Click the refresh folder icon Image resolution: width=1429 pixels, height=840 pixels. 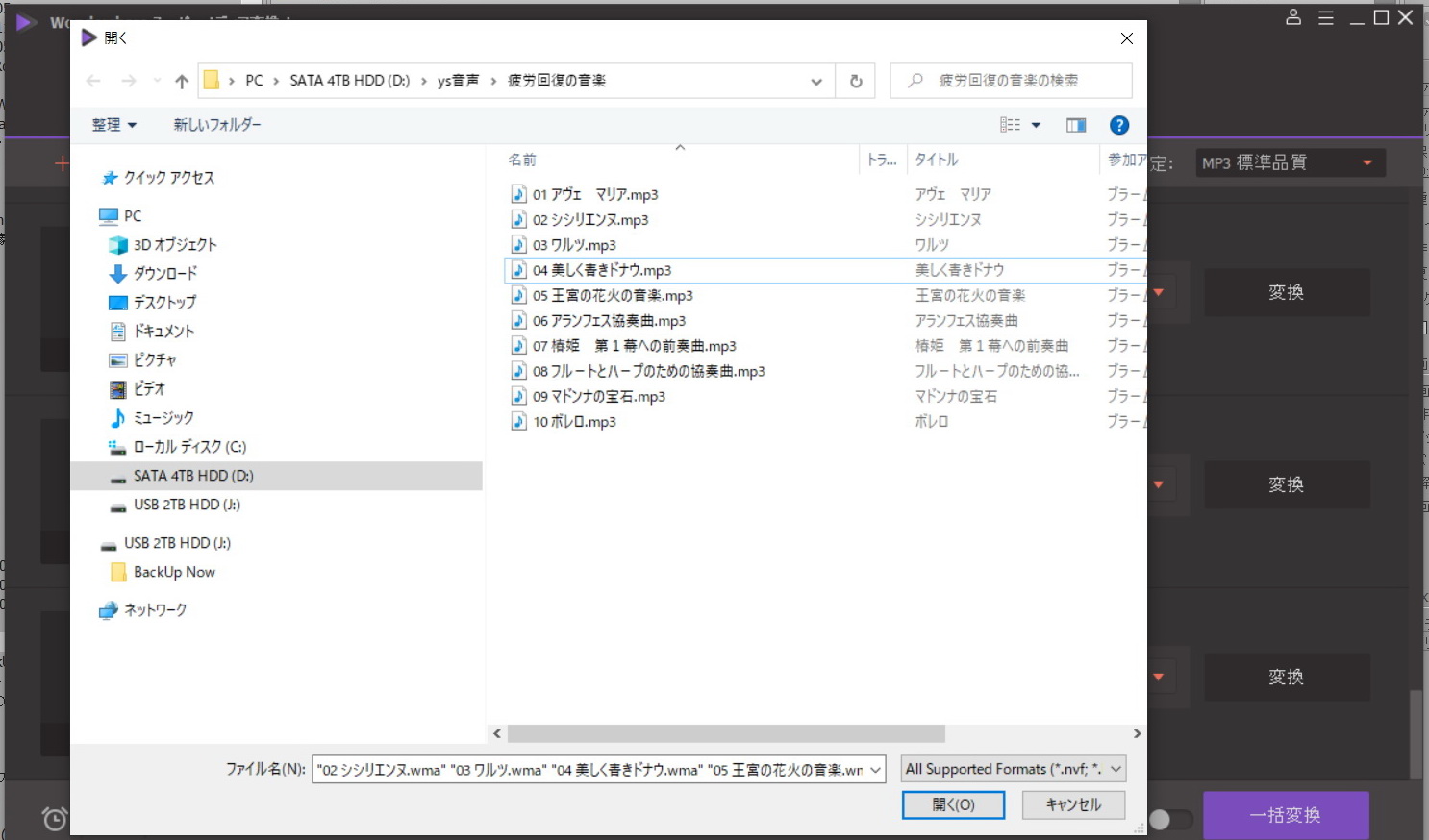[x=856, y=82]
